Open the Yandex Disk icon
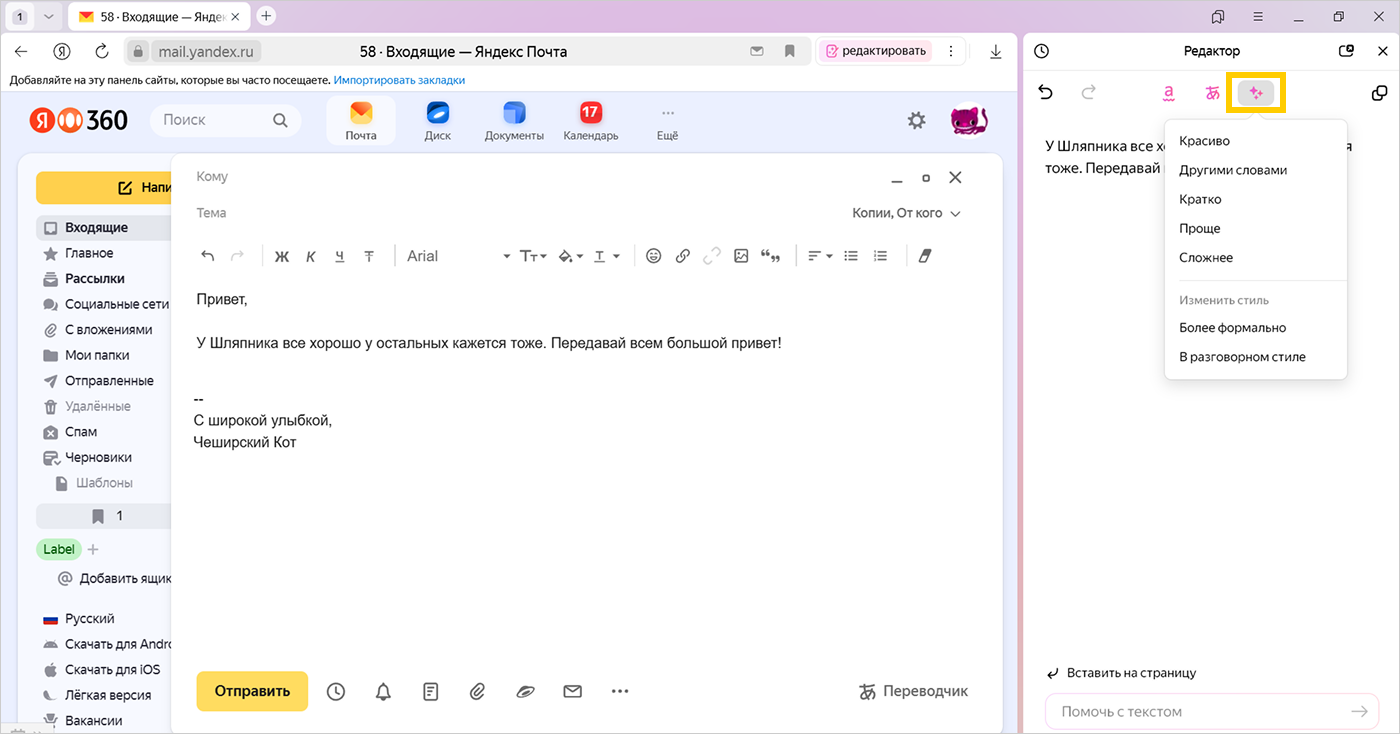Screen dimensions: 1400x734 tap(437, 121)
